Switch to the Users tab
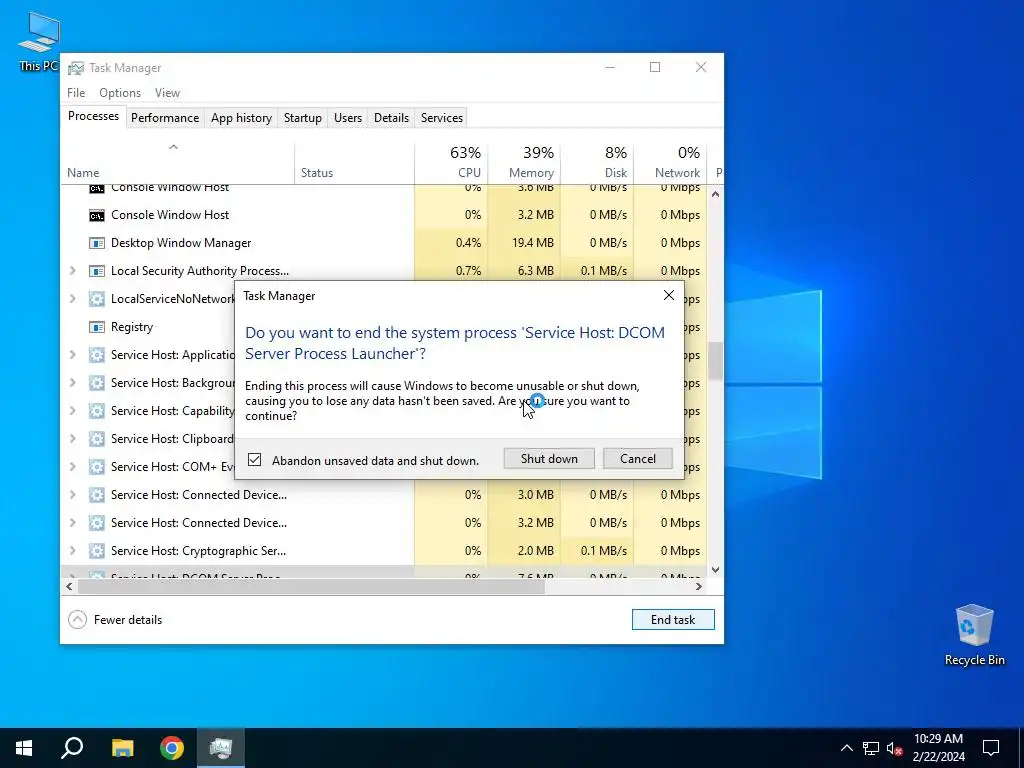This screenshot has width=1024, height=768. (x=347, y=118)
